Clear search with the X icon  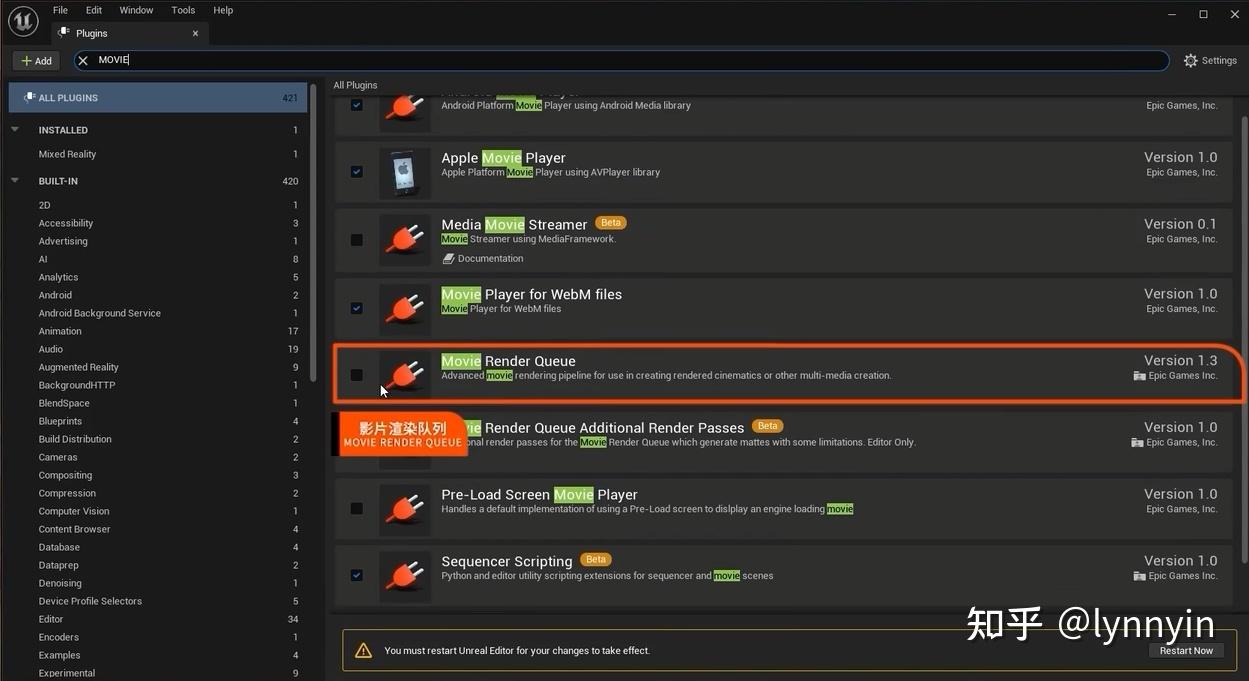click(83, 60)
